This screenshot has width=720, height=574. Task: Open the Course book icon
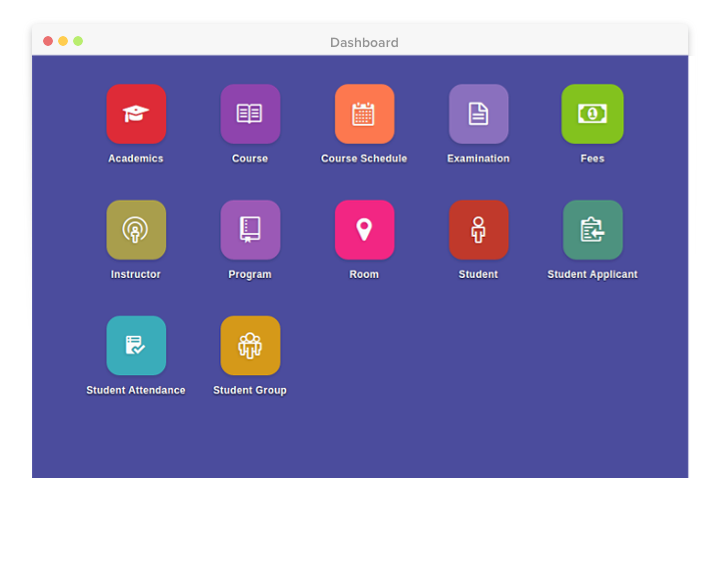(x=250, y=114)
